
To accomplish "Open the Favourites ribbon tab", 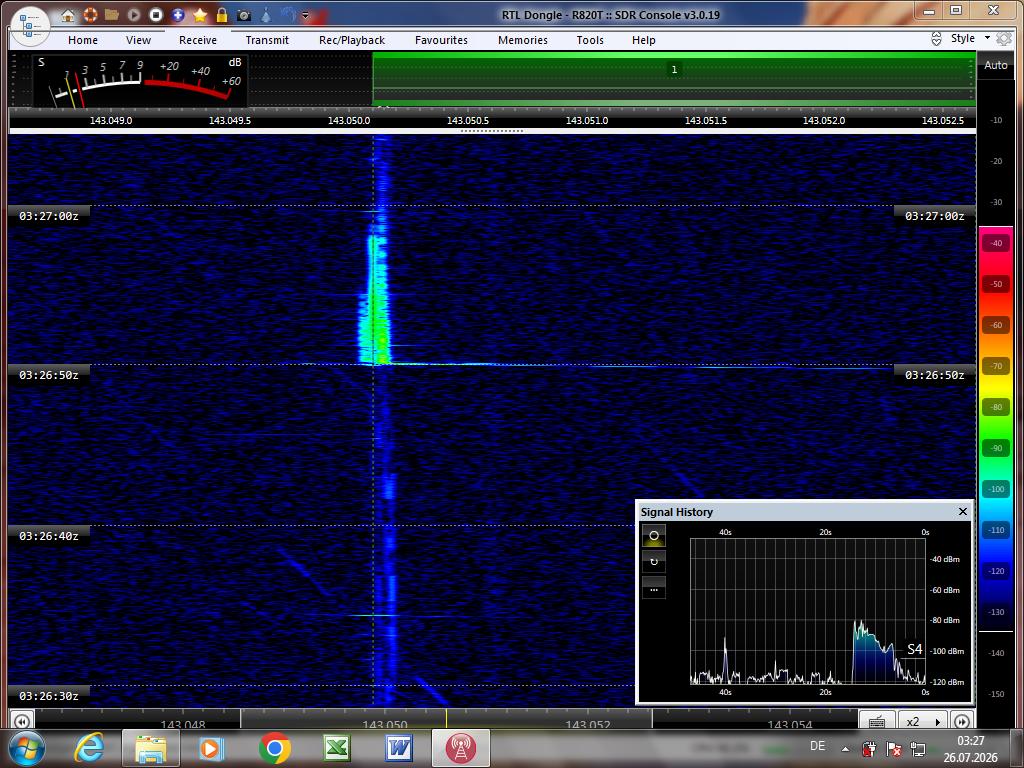I will (x=441, y=40).
